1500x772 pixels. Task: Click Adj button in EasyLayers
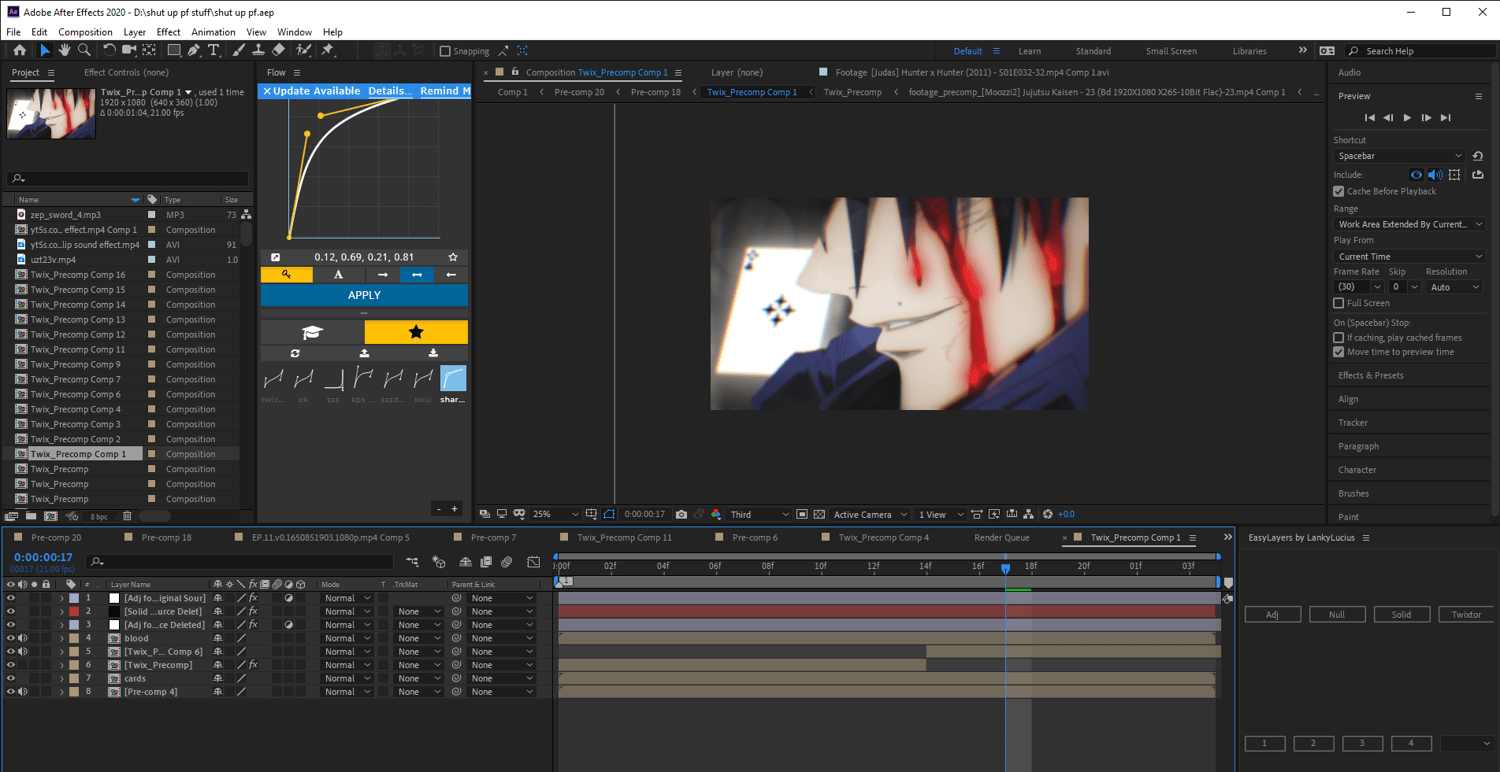click(1272, 614)
